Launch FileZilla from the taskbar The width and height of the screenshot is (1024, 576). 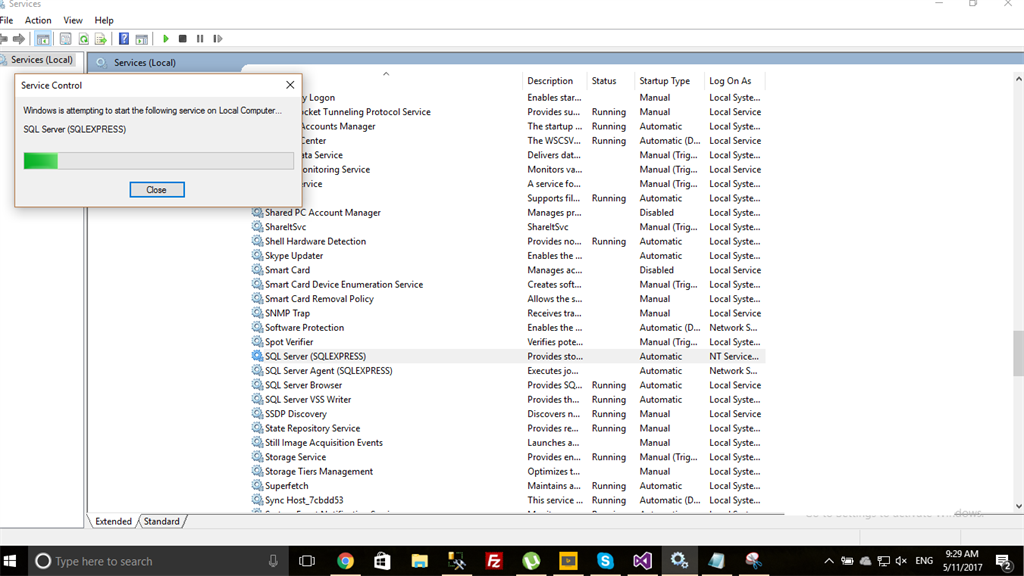494,561
